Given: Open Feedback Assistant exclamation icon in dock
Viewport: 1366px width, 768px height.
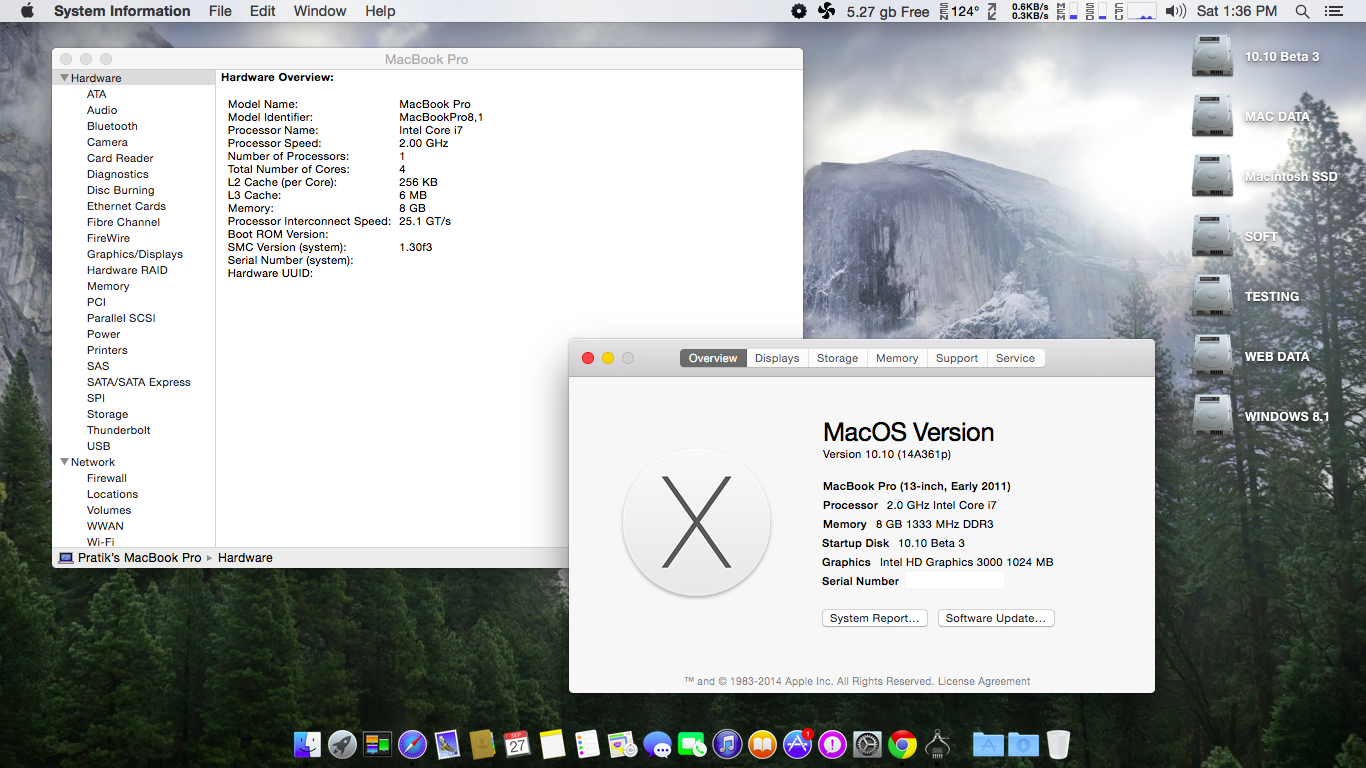Looking at the screenshot, I should pos(832,744).
